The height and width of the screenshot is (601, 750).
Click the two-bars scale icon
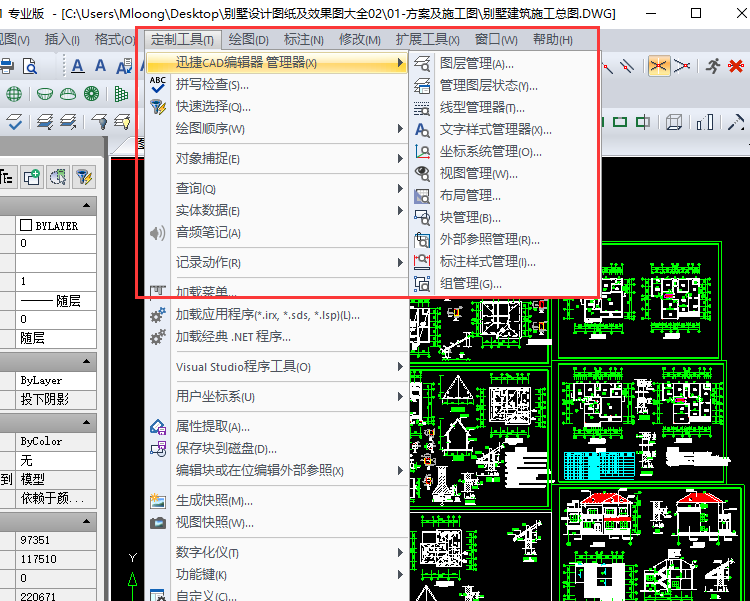705,122
